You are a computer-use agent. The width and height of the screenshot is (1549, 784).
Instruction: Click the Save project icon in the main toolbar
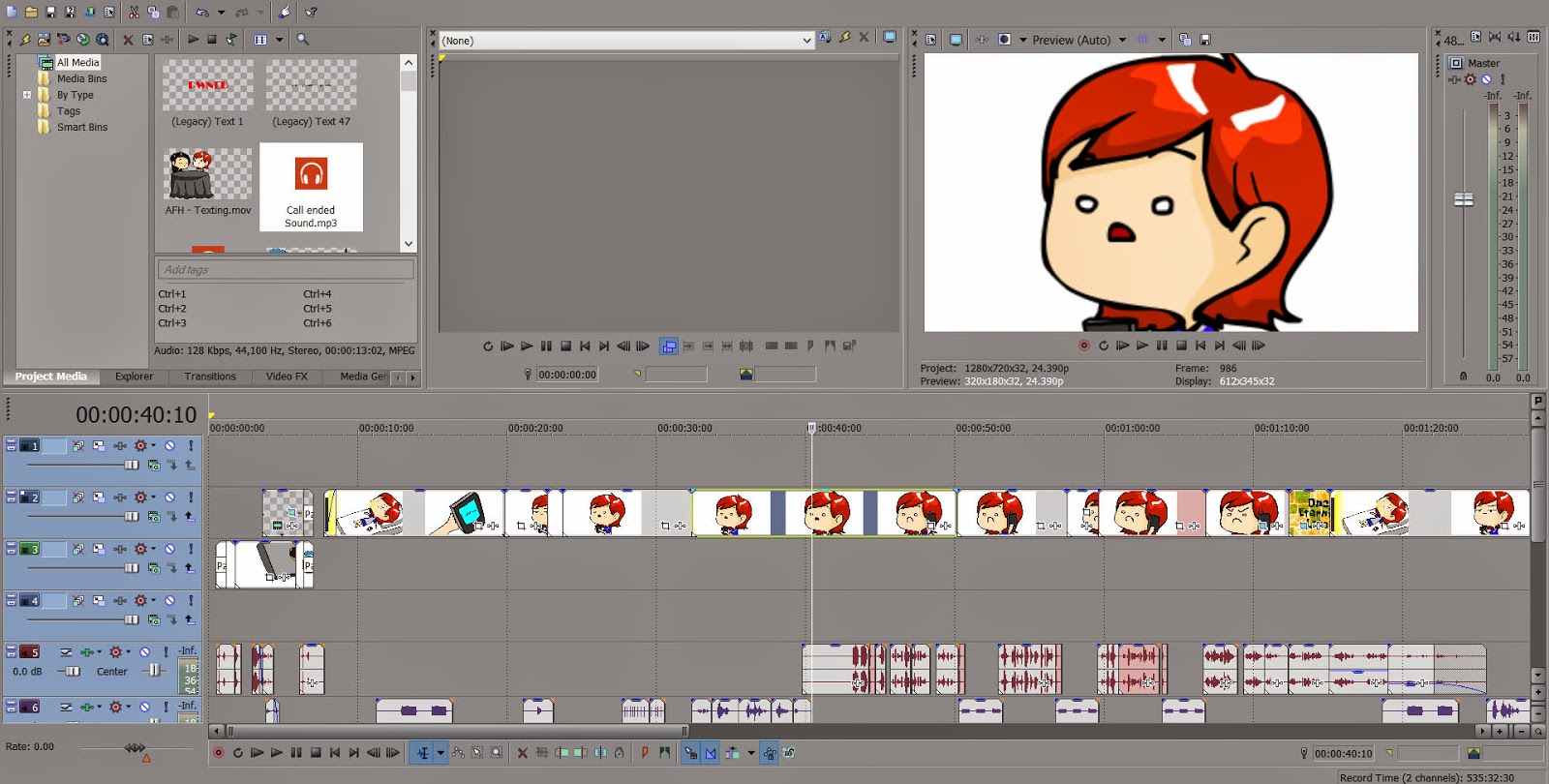(50, 13)
